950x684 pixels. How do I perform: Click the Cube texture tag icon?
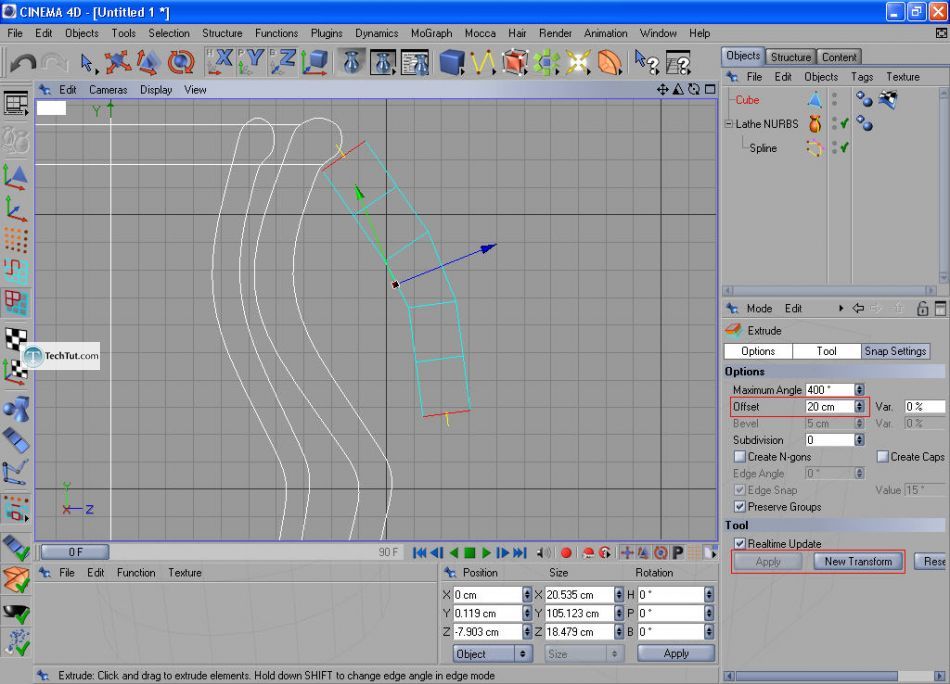[x=888, y=99]
